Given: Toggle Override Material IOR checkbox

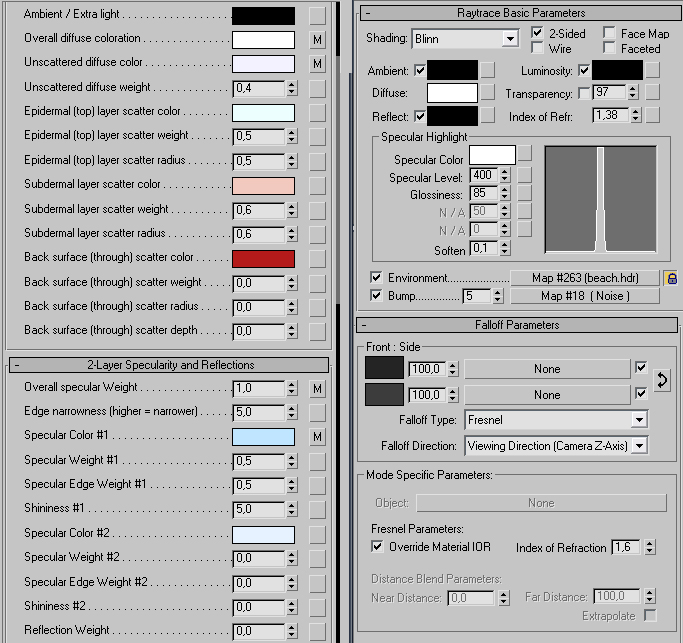Looking at the screenshot, I should coord(377,546).
